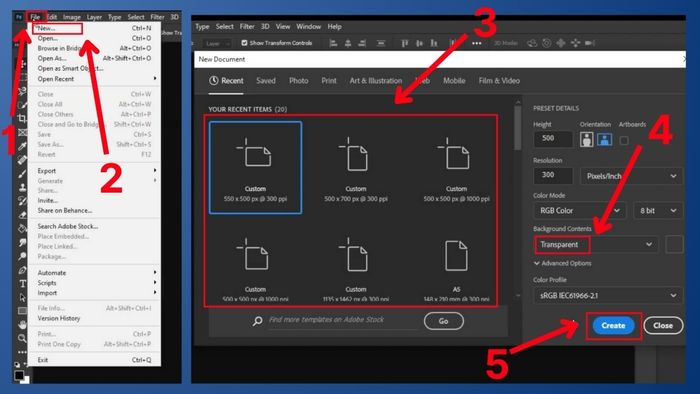Click the black foreground color swatch

[19, 375]
